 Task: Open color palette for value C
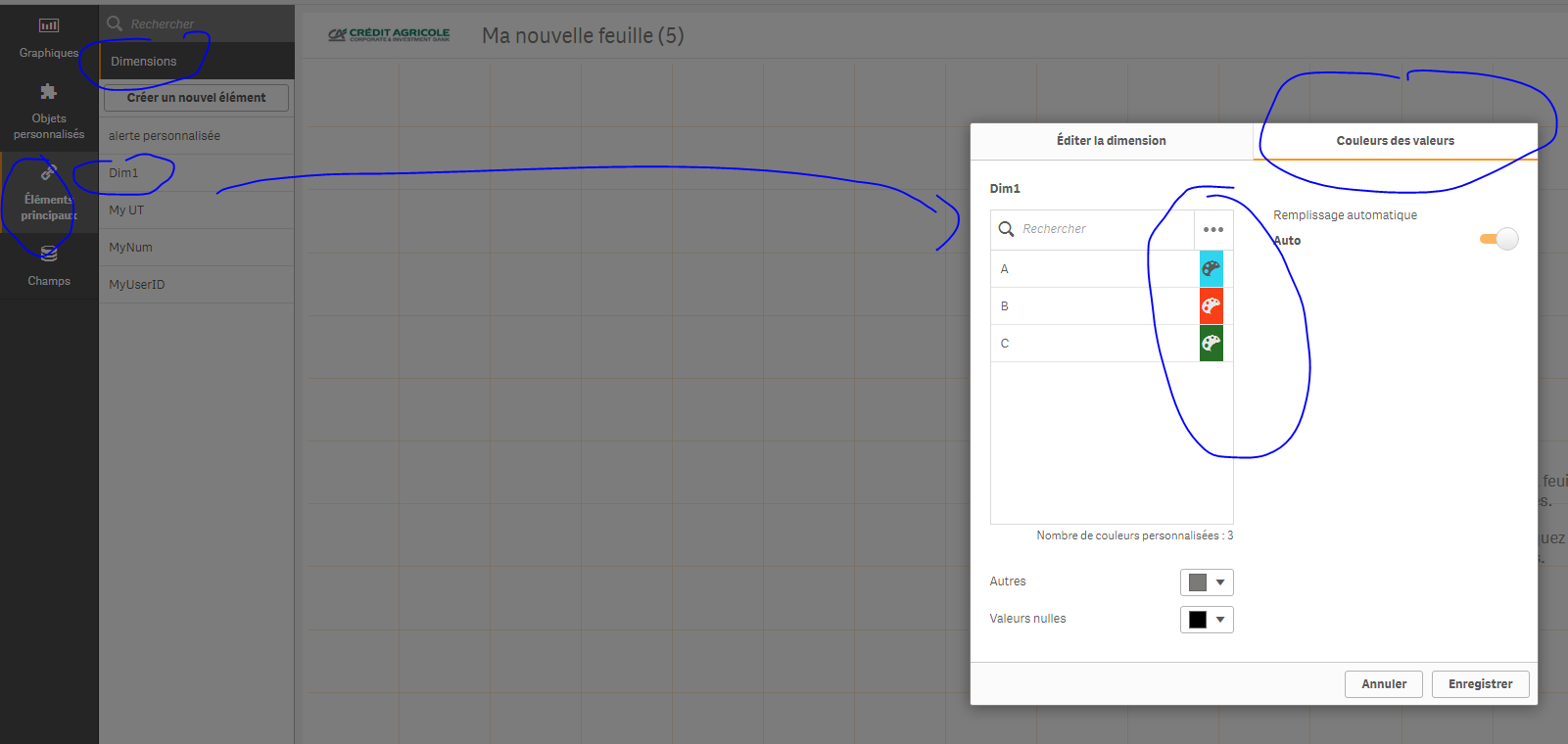[1212, 343]
